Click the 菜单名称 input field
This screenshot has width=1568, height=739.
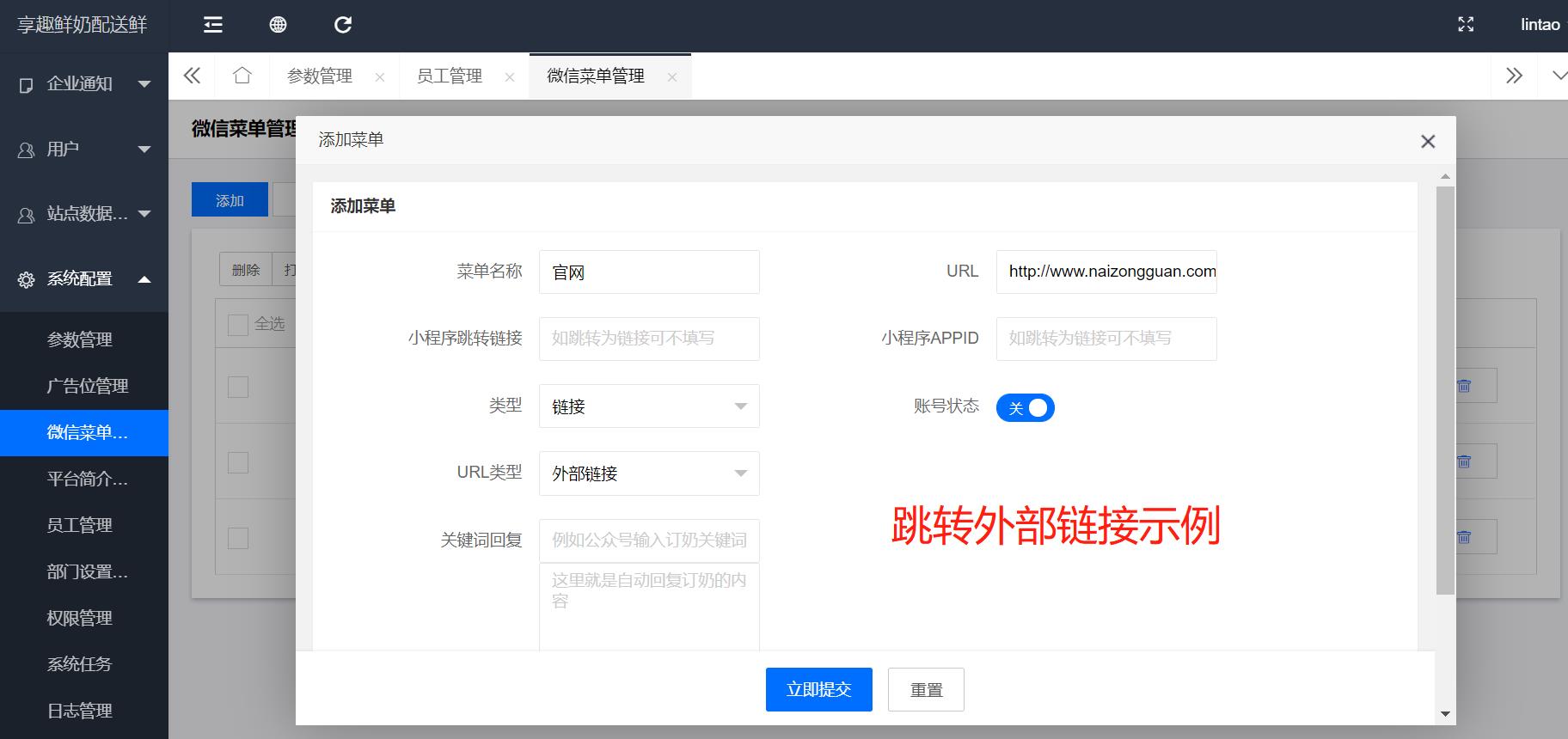pyautogui.click(x=649, y=272)
